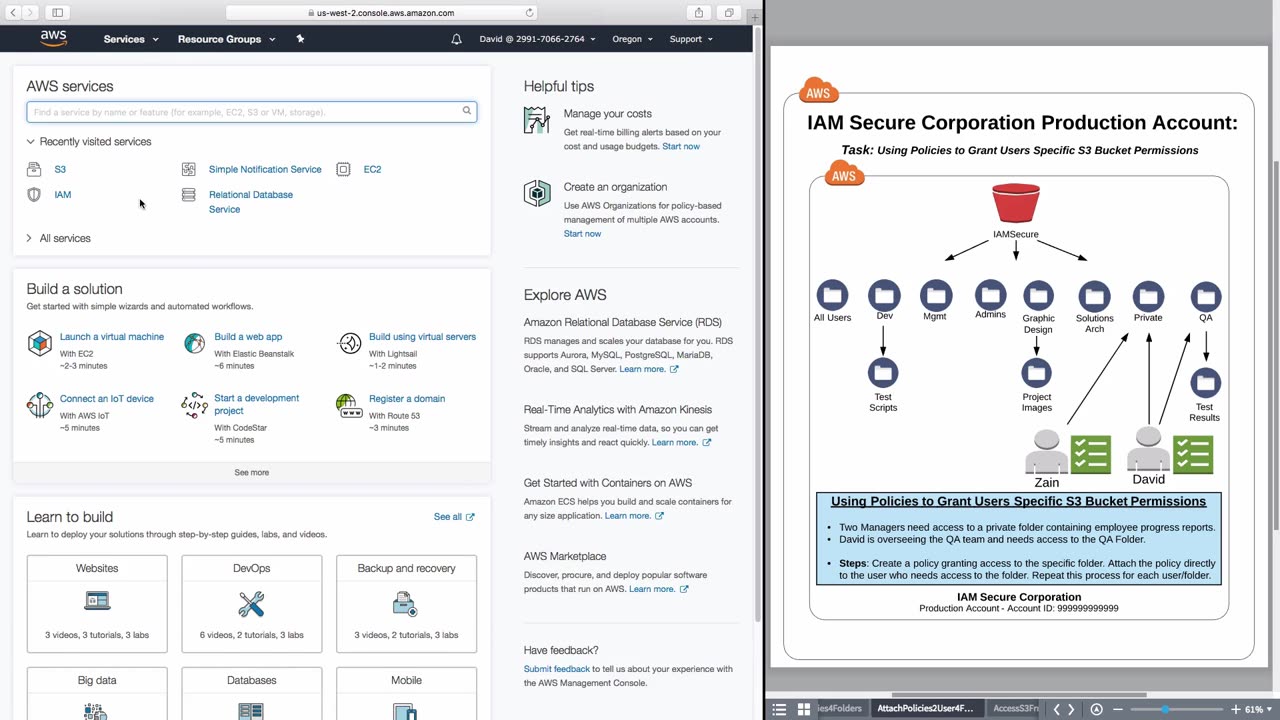Go to next page in diagram viewer
The width and height of the screenshot is (1280, 720).
click(1071, 709)
